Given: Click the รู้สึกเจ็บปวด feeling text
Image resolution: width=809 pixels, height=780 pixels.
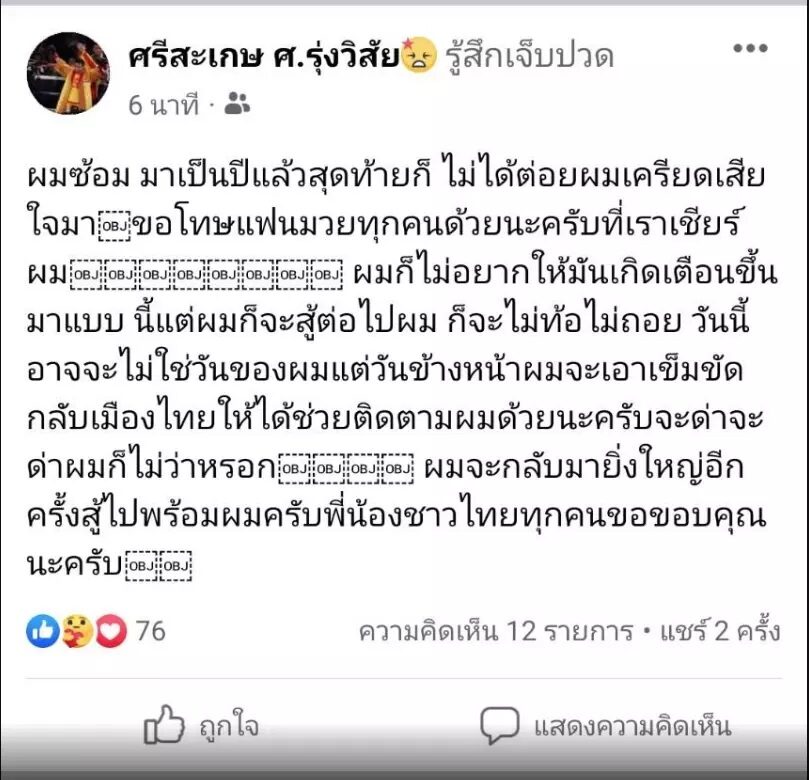Looking at the screenshot, I should pos(529,56).
